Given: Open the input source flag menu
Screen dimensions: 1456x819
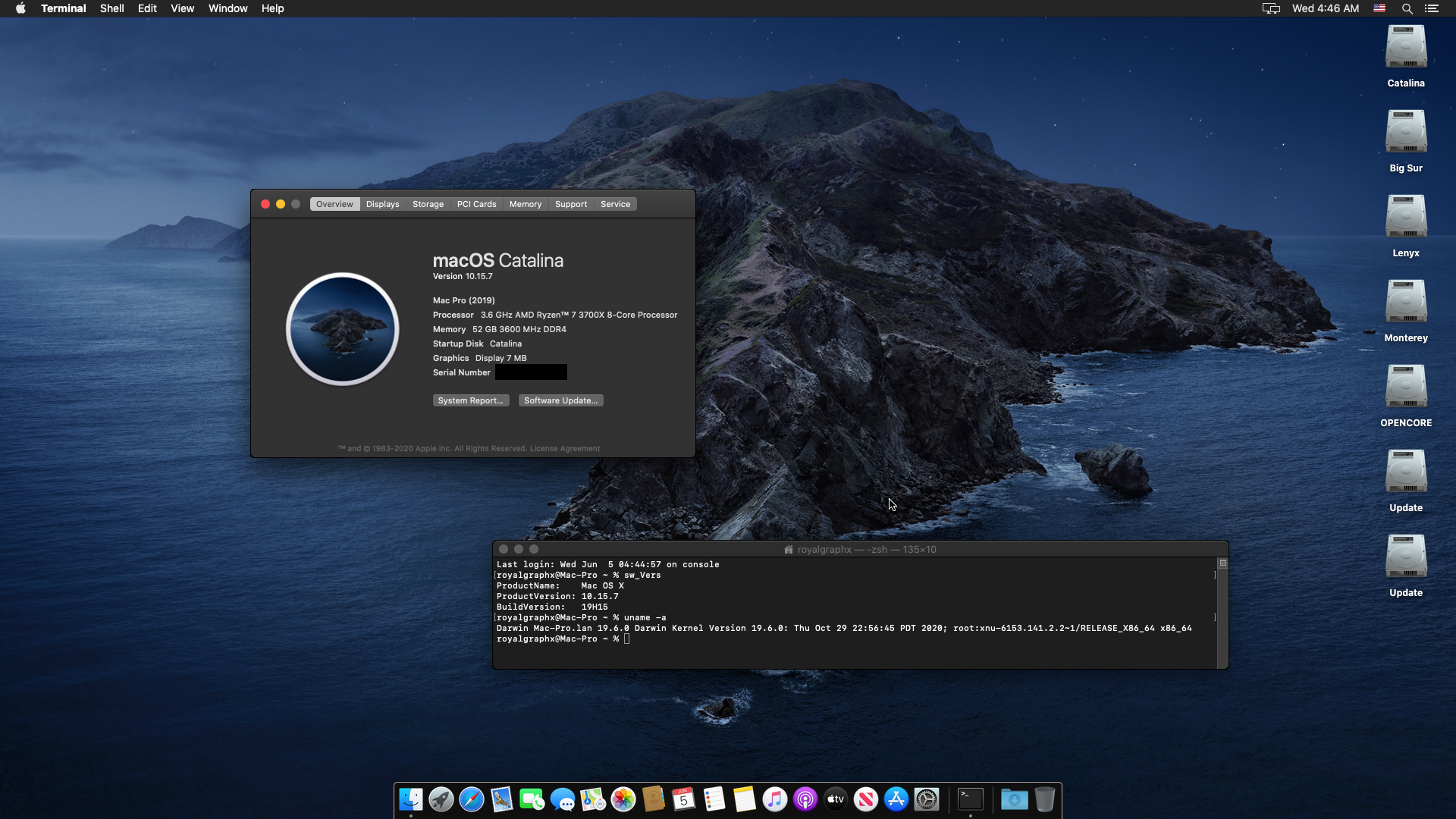Looking at the screenshot, I should 1379,8.
